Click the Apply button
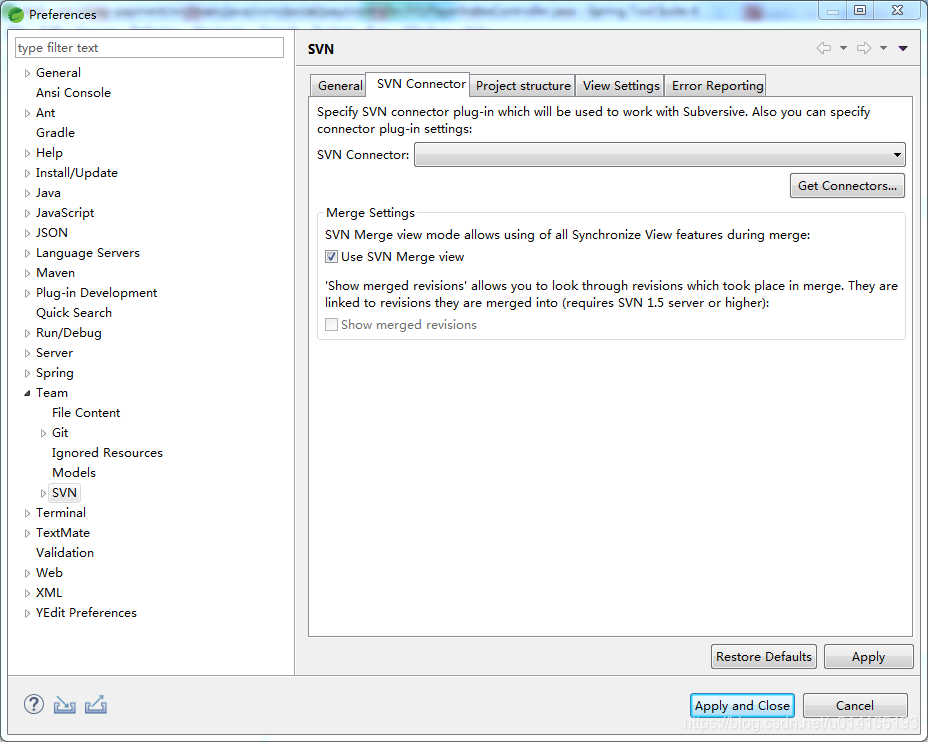 pyautogui.click(x=868, y=657)
